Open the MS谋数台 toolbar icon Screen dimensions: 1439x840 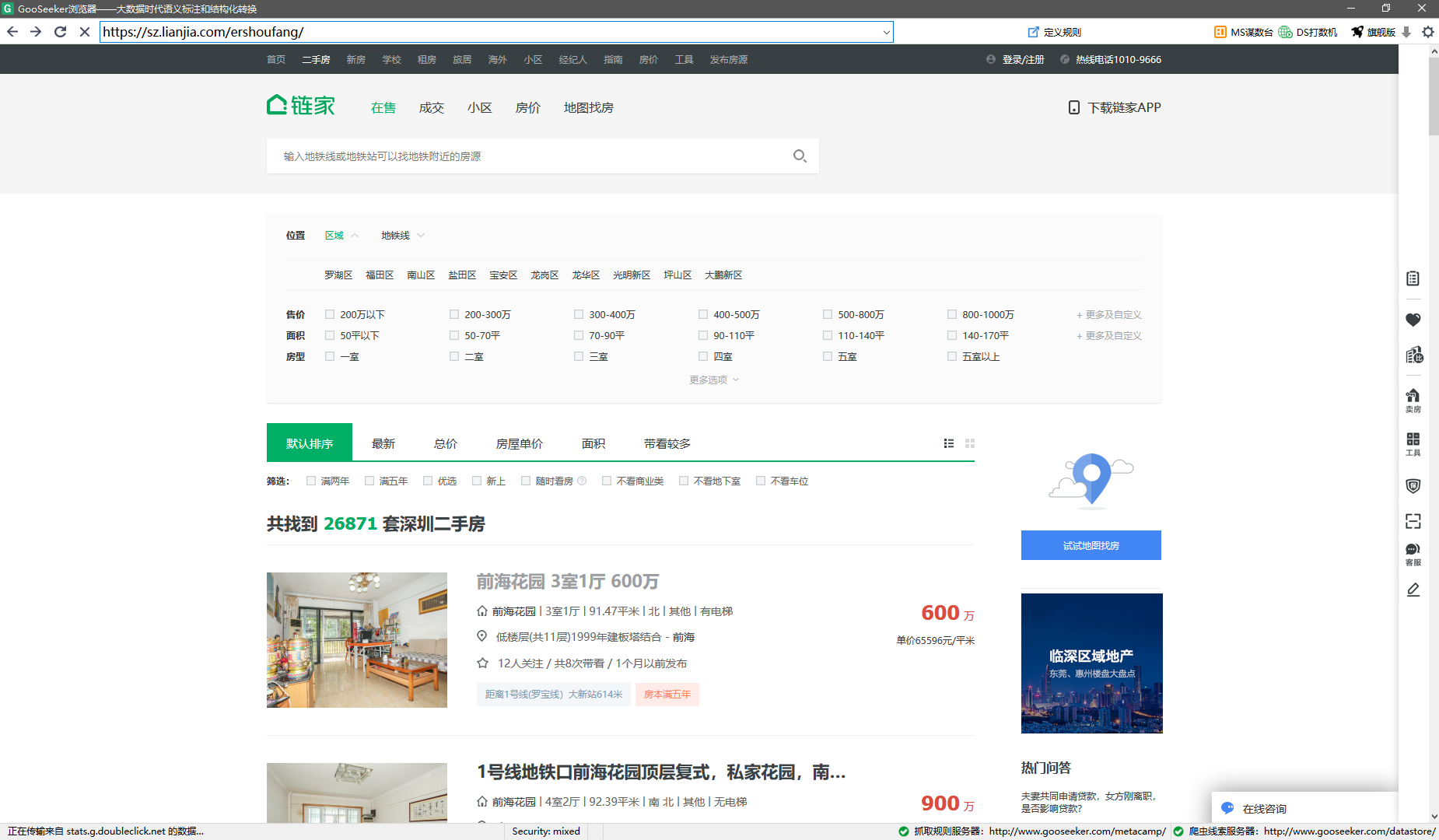[x=1220, y=32]
